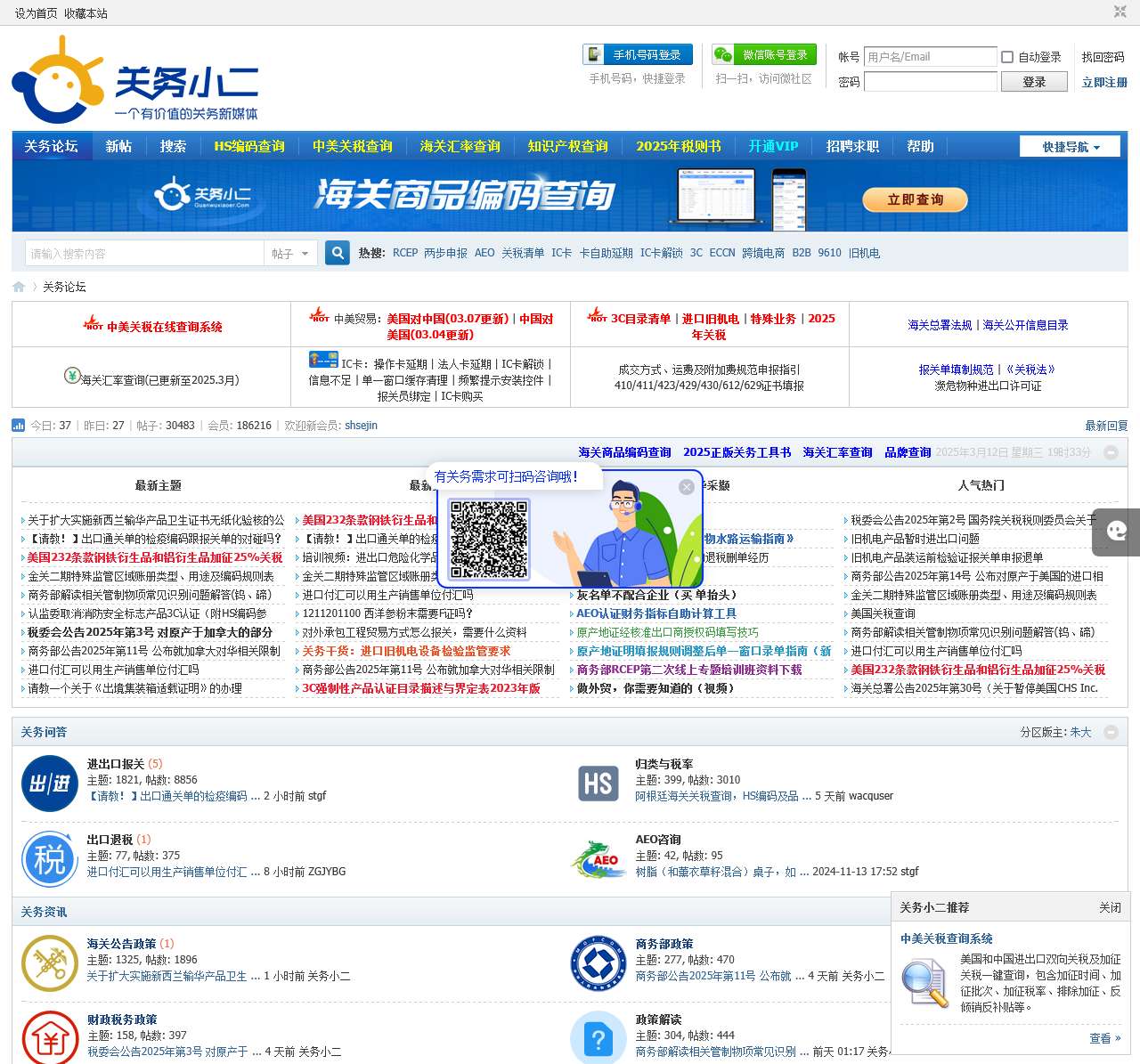Open the HS 归类与税率 forum icon
Viewport: 1140px width, 1064px height.
tap(598, 784)
